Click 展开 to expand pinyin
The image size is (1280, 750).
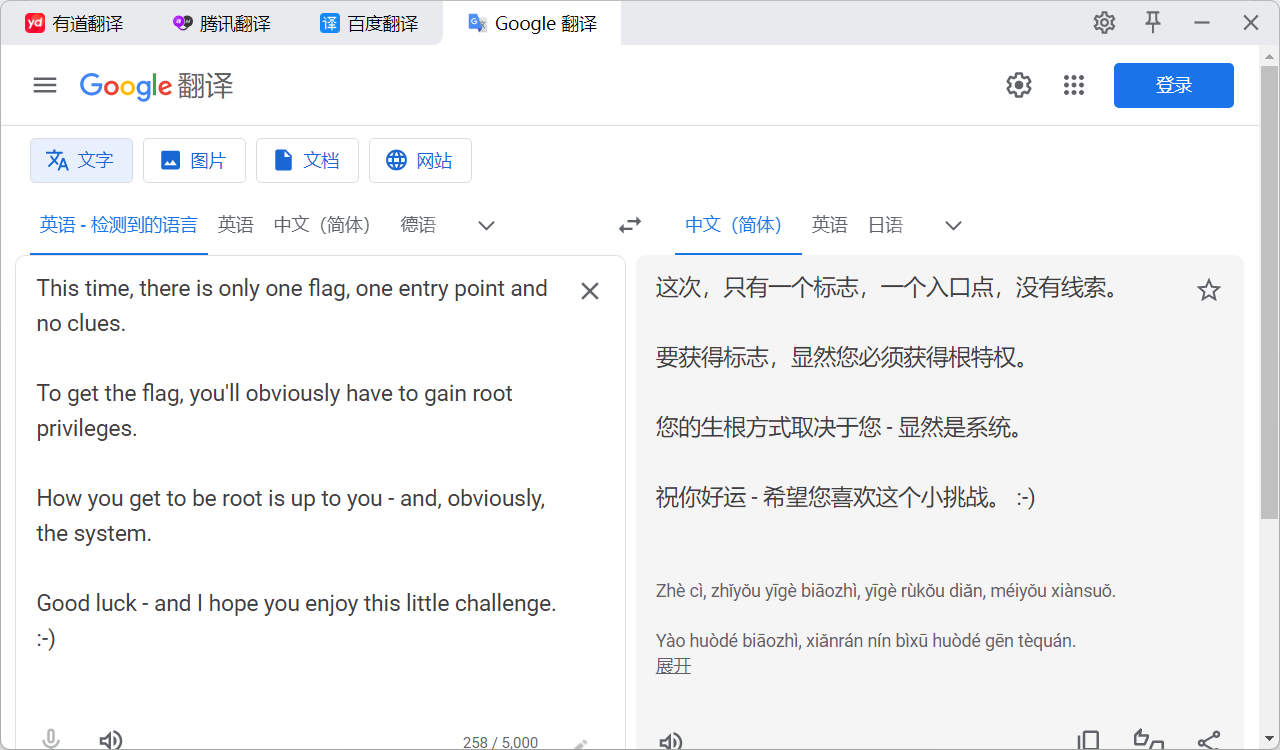673,666
